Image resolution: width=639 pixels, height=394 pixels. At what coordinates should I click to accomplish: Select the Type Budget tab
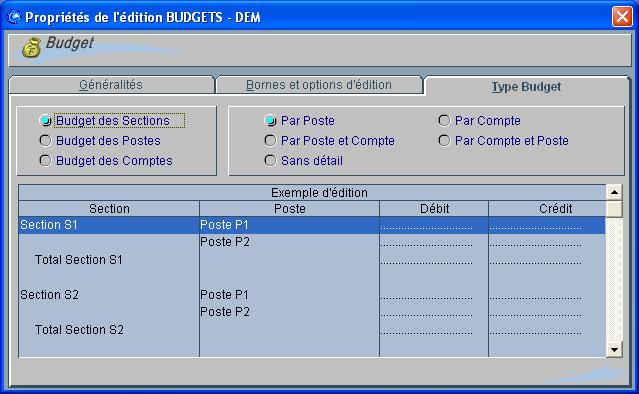526,86
